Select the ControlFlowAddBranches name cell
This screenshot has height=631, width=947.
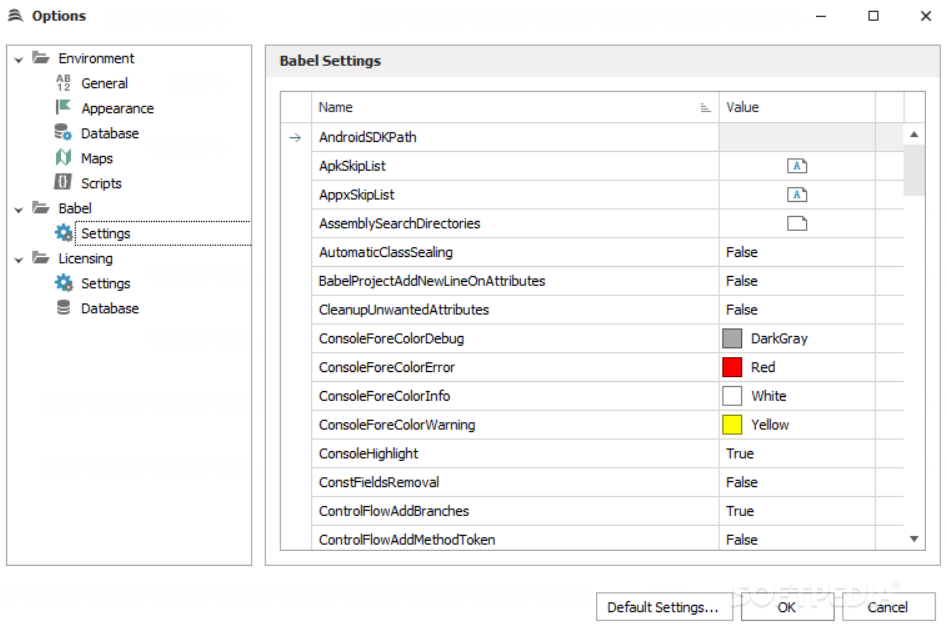[x=515, y=511]
